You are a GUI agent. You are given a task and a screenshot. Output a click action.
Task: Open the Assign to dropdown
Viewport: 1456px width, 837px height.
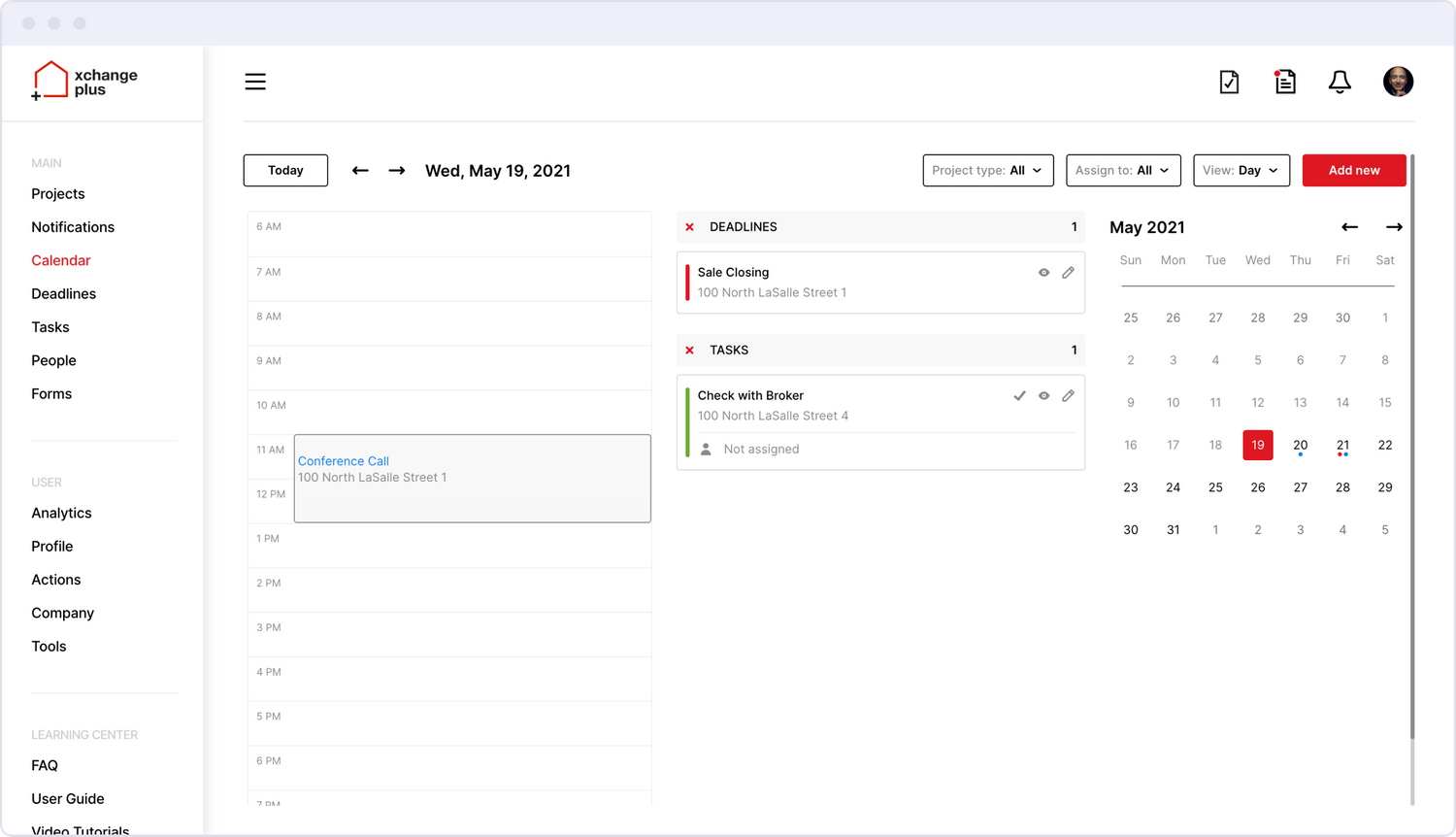pyautogui.click(x=1123, y=171)
